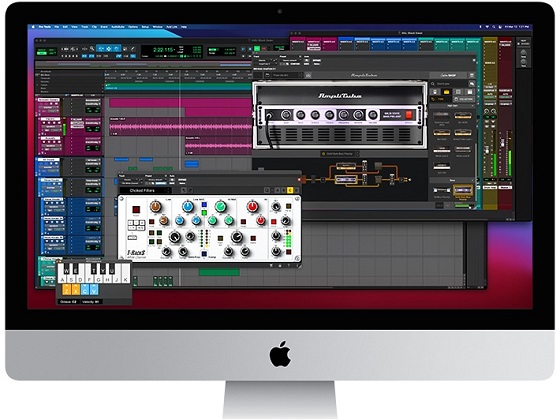Select the Pencil tool in edit toolbar
This screenshot has height=420, width=560.
pyautogui.click(x=132, y=49)
